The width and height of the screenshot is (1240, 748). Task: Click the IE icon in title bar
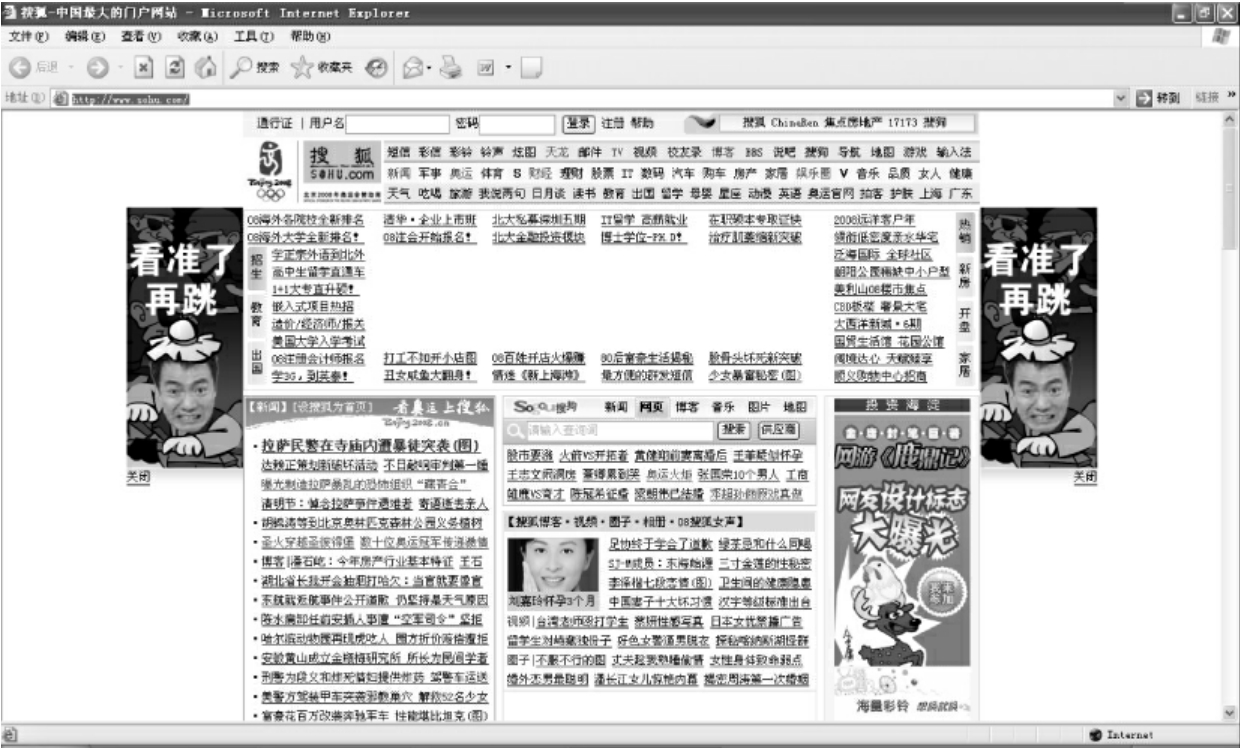tap(9, 13)
